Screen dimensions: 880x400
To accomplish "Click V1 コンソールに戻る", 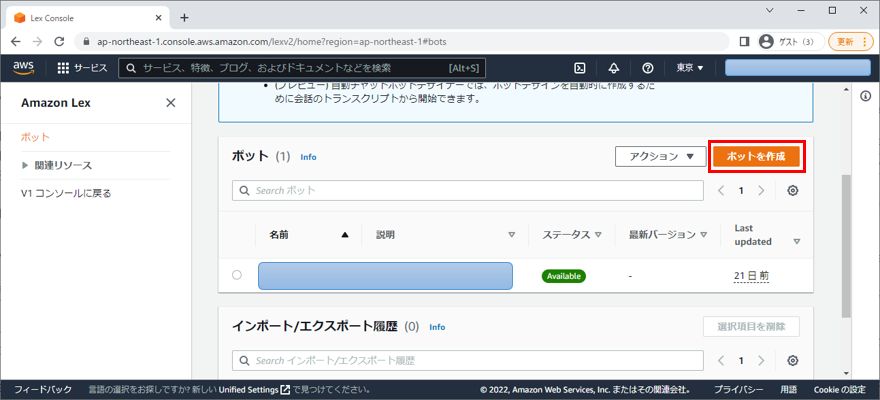I will click(x=66, y=194).
